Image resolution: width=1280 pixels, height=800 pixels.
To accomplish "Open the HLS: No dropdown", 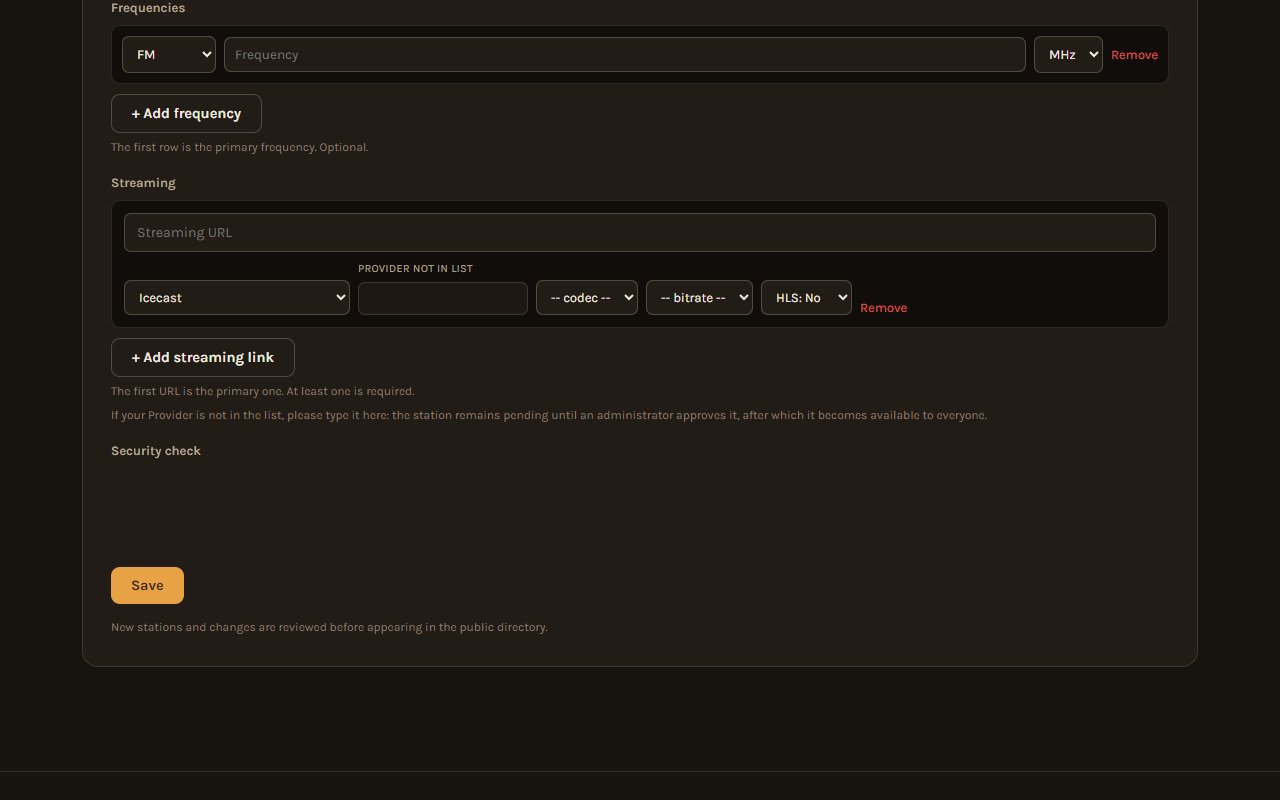I will [806, 298].
